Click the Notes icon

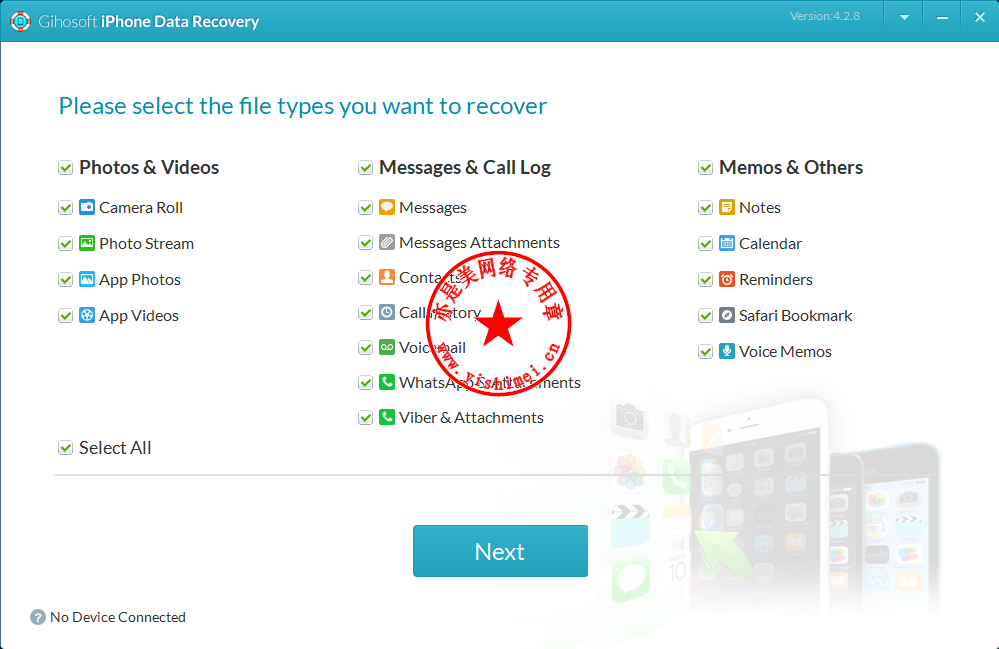(727, 207)
